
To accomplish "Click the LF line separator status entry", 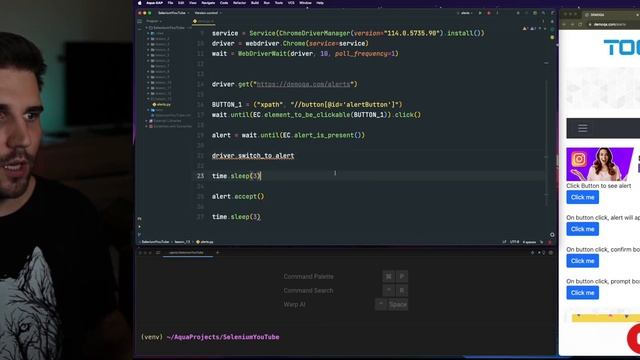I will (x=504, y=242).
